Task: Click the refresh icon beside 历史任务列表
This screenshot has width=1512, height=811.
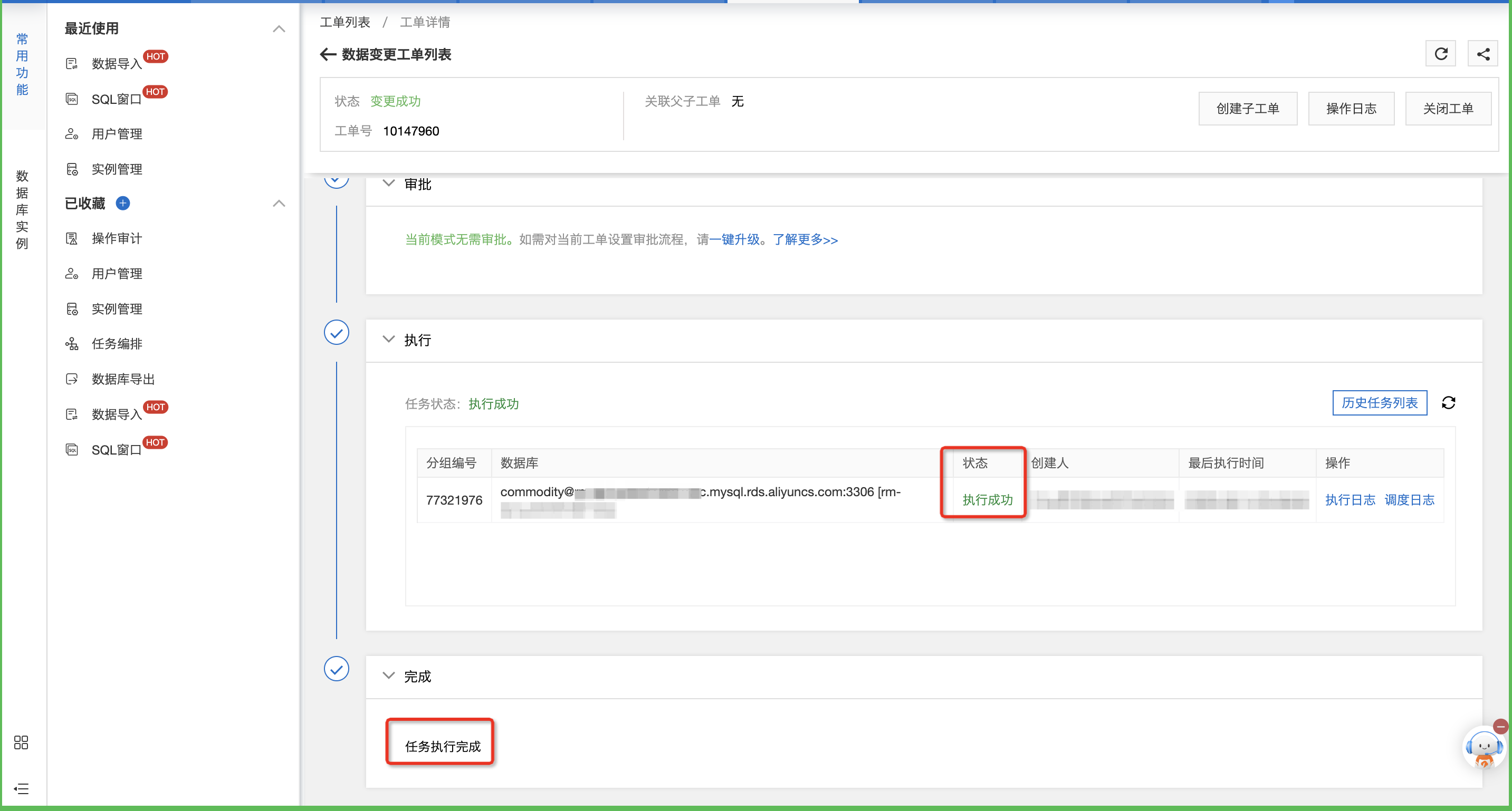Action: [x=1448, y=402]
